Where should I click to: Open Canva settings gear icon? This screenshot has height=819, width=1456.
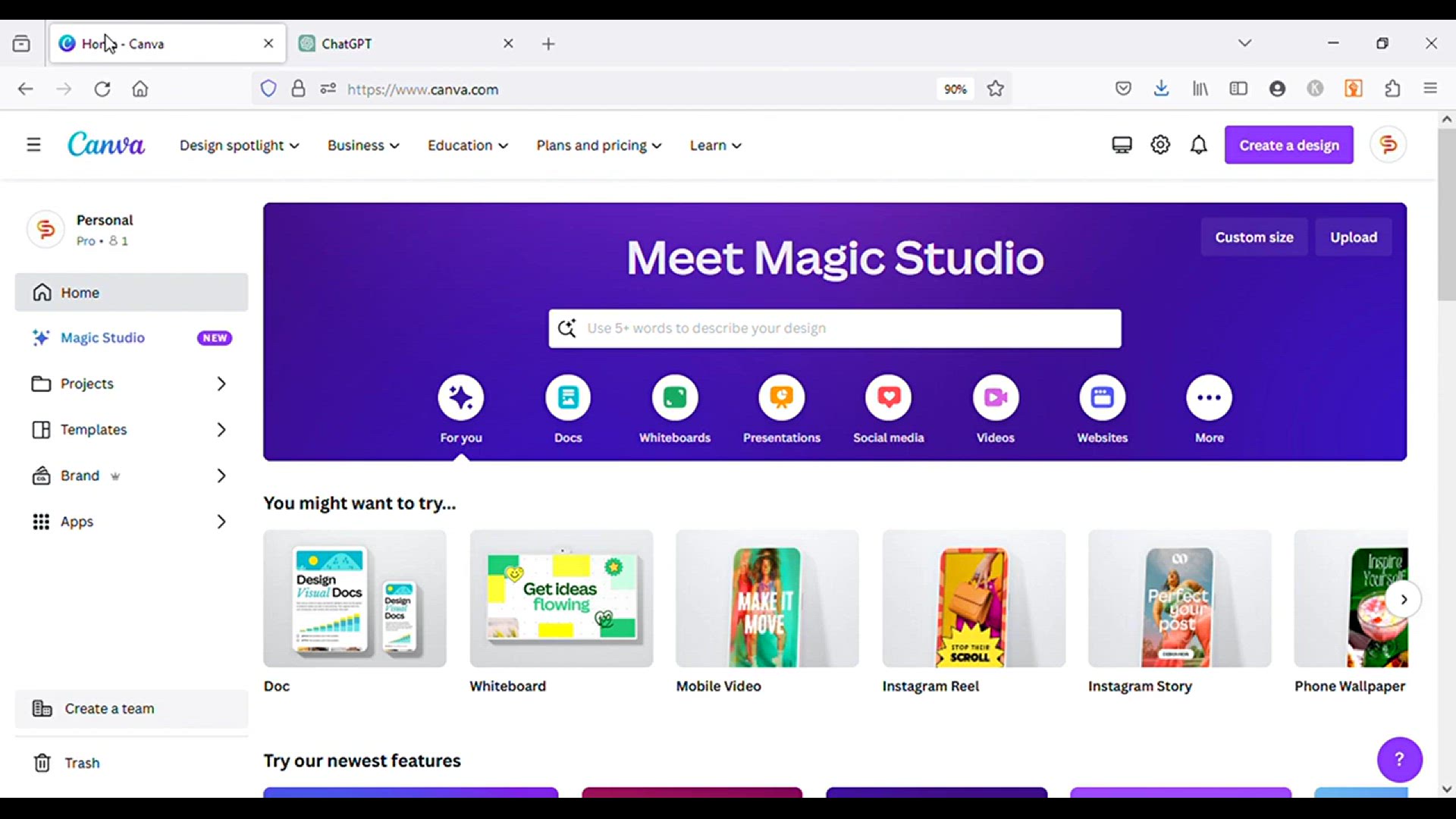coord(1160,145)
